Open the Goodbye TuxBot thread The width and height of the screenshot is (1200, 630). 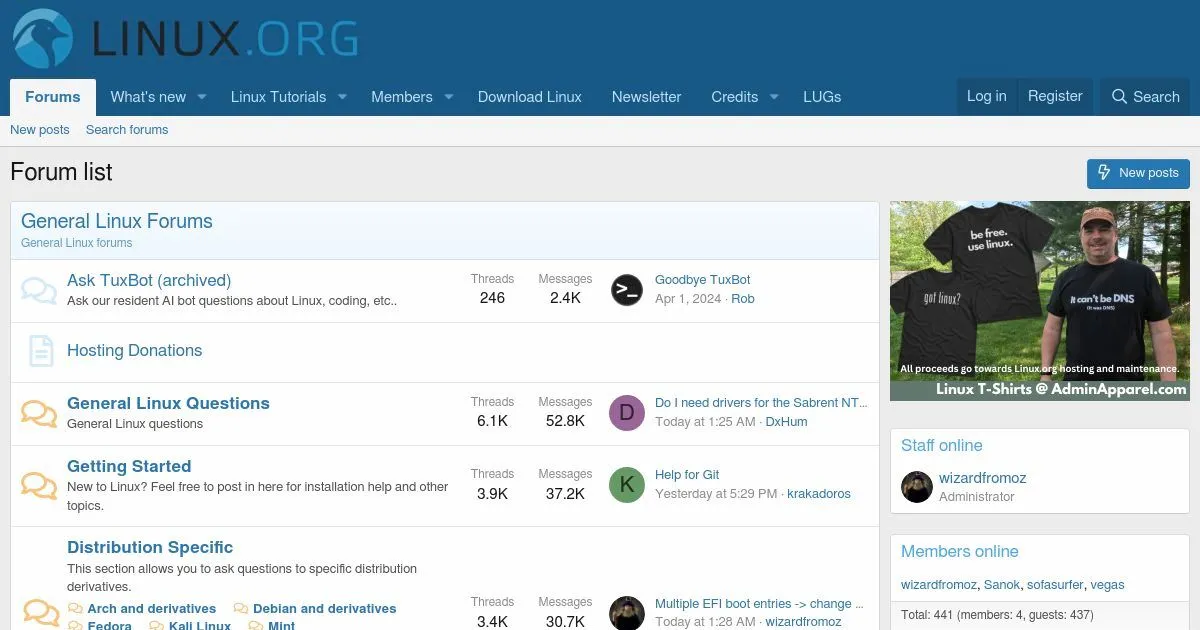click(x=703, y=280)
